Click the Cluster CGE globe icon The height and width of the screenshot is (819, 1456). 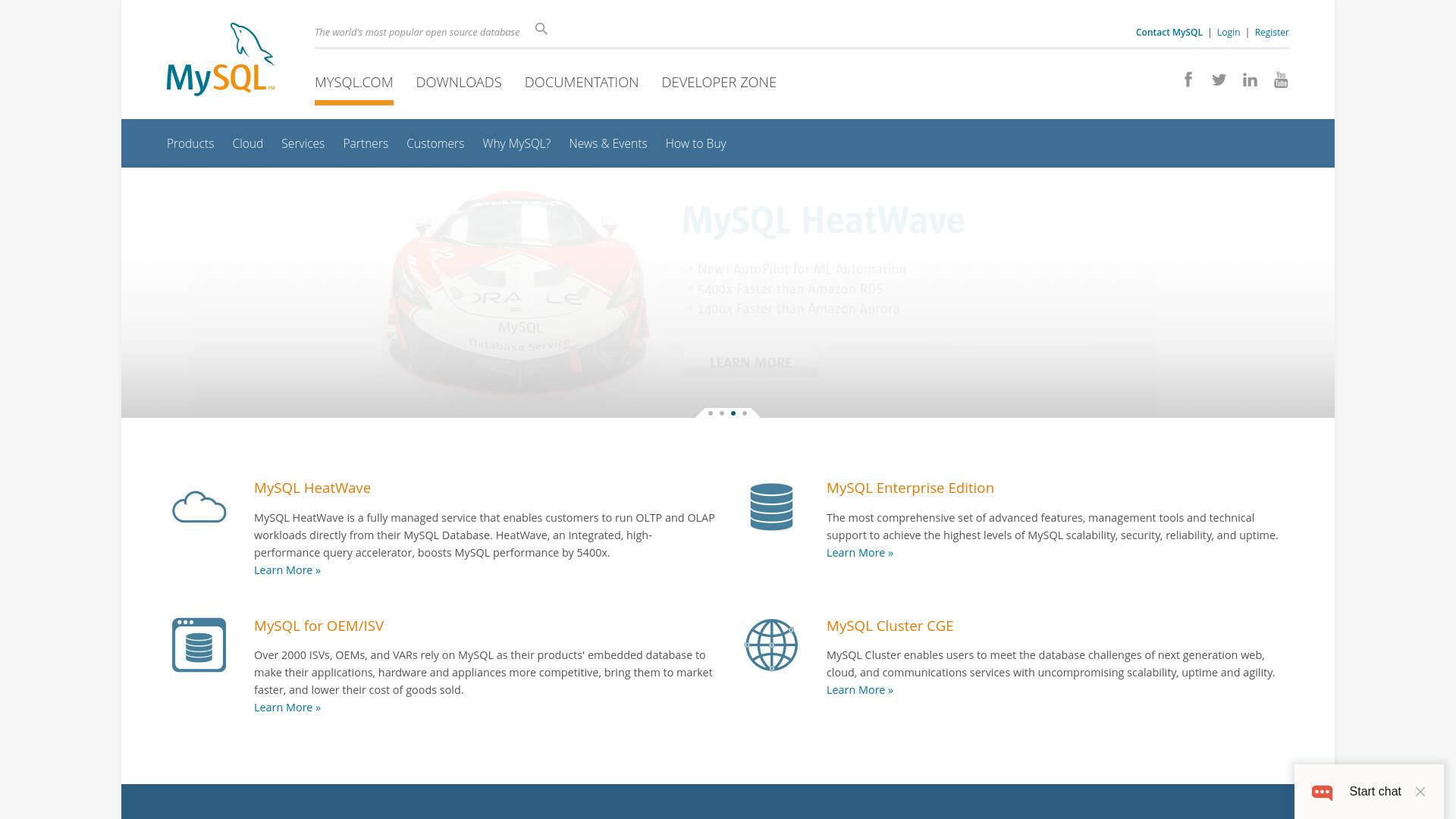771,645
